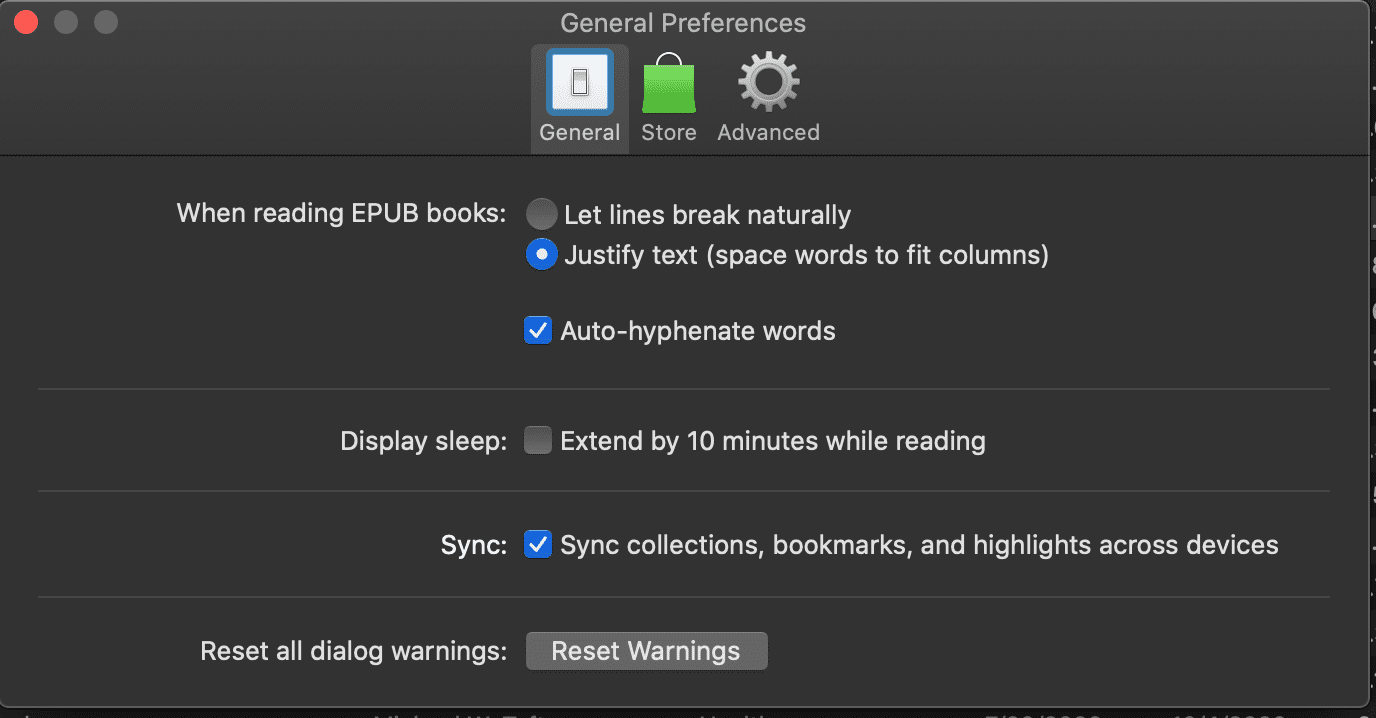Enable the Extend by 10 minutes checkbox
Screen dimensions: 1376x718
coord(538,441)
